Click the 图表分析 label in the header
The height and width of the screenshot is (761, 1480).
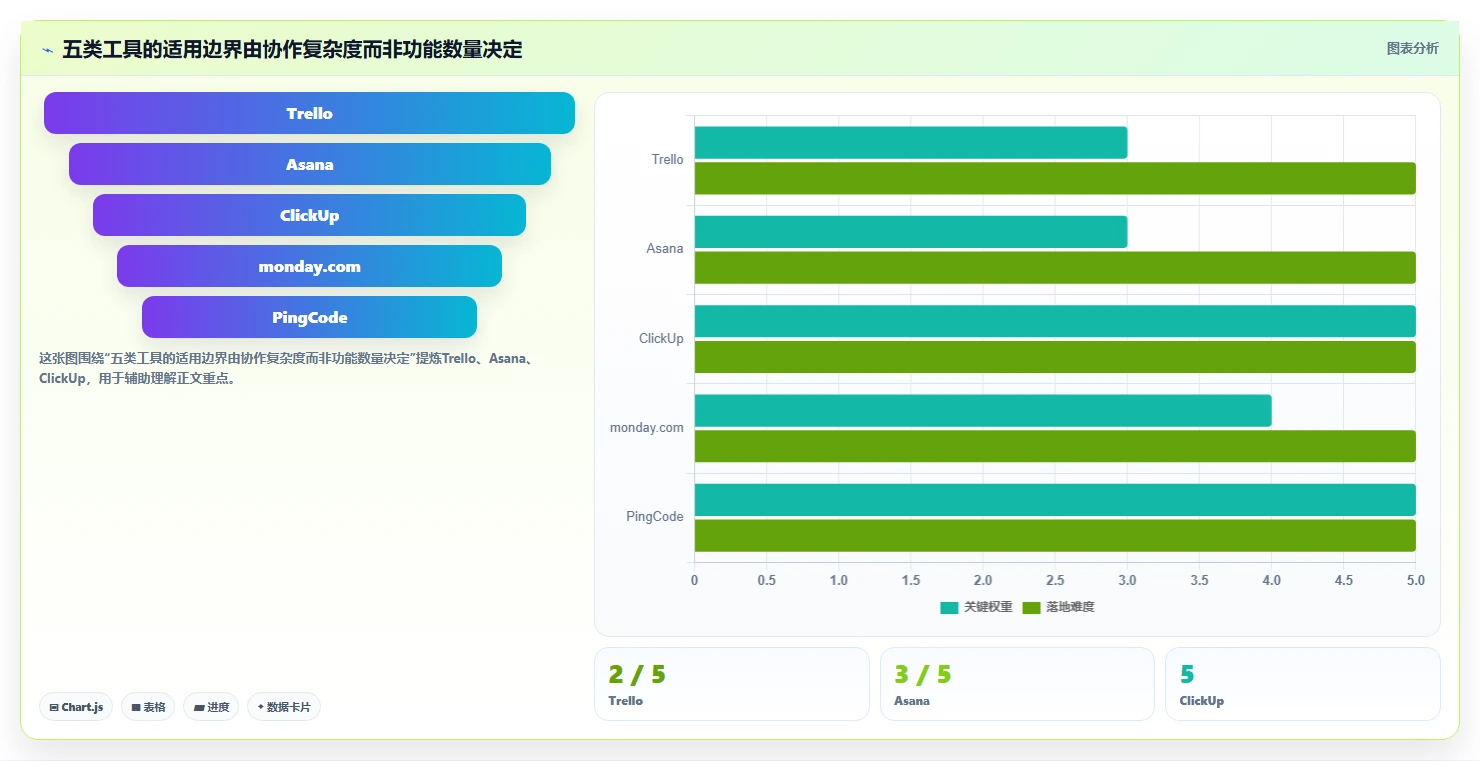1412,48
